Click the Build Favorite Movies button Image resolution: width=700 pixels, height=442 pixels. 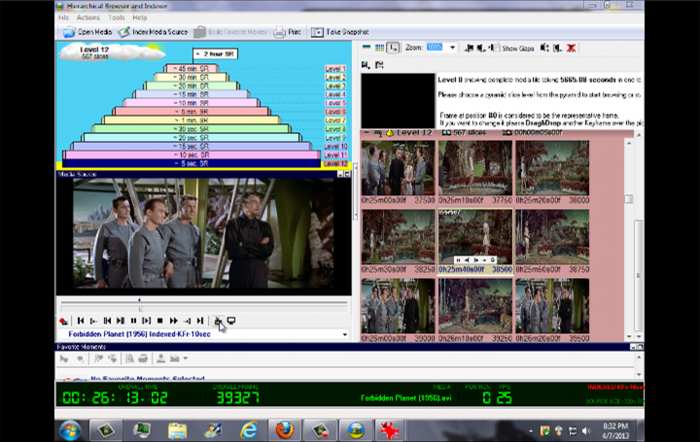coord(231,32)
